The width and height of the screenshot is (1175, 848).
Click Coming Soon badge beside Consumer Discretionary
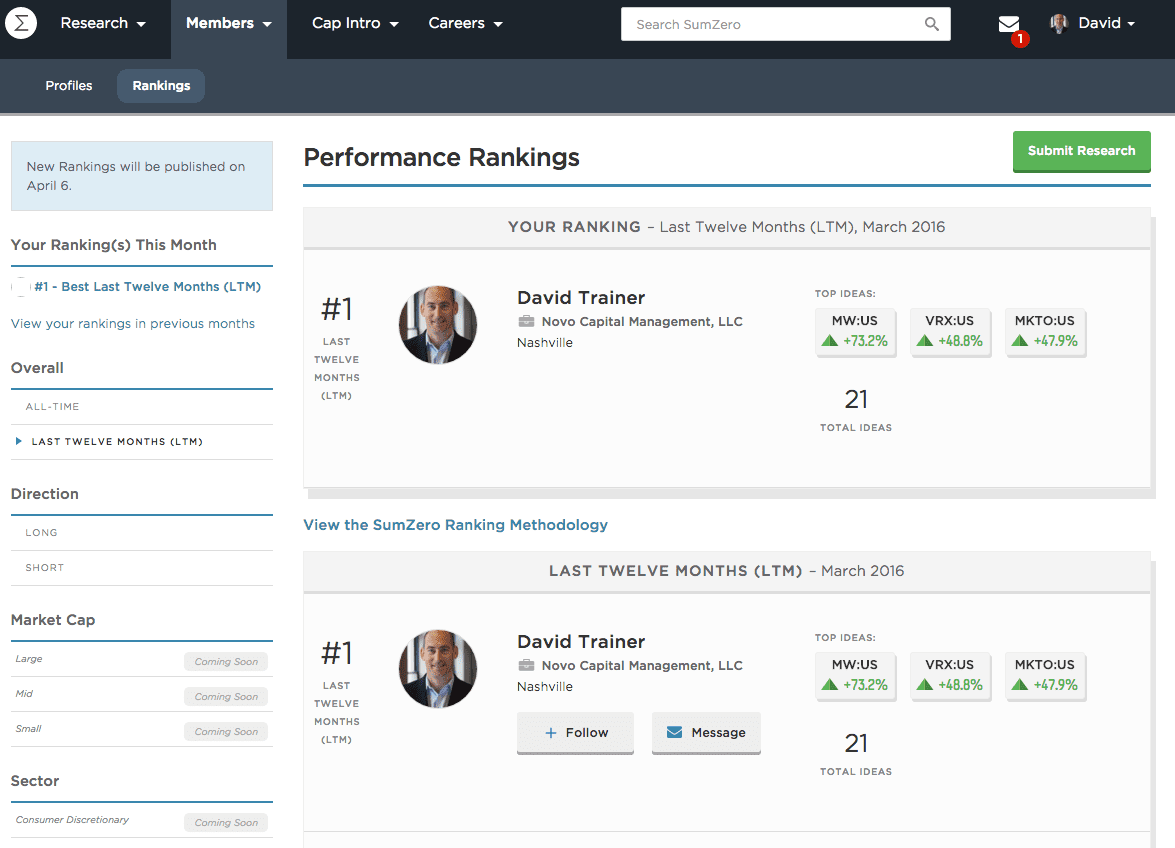click(226, 823)
